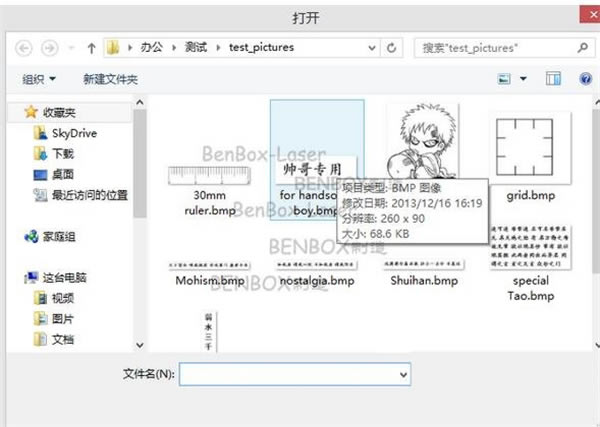
Task: Toggle the preview pane button
Action: point(553,79)
